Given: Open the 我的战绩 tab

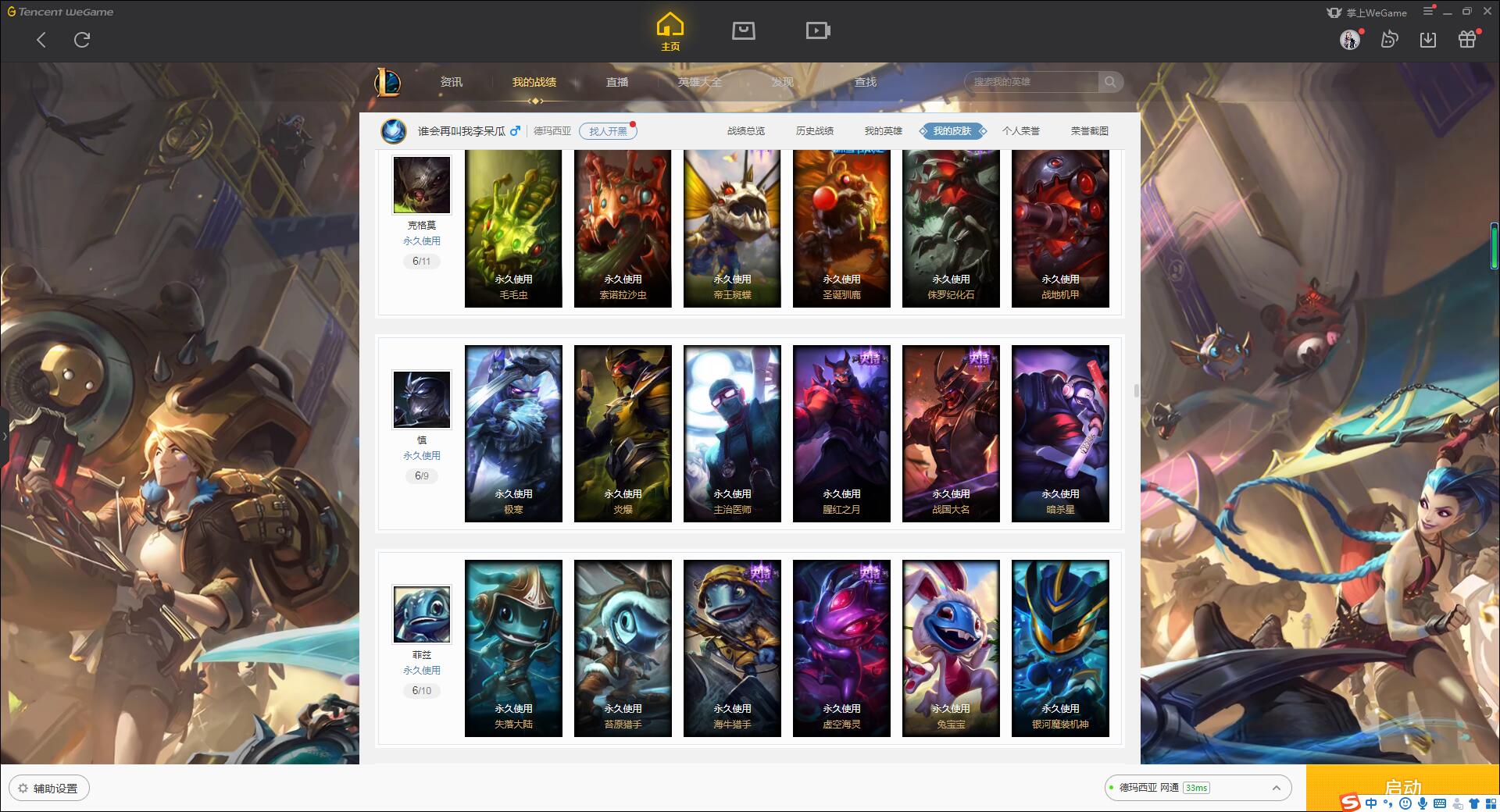Looking at the screenshot, I should point(534,82).
